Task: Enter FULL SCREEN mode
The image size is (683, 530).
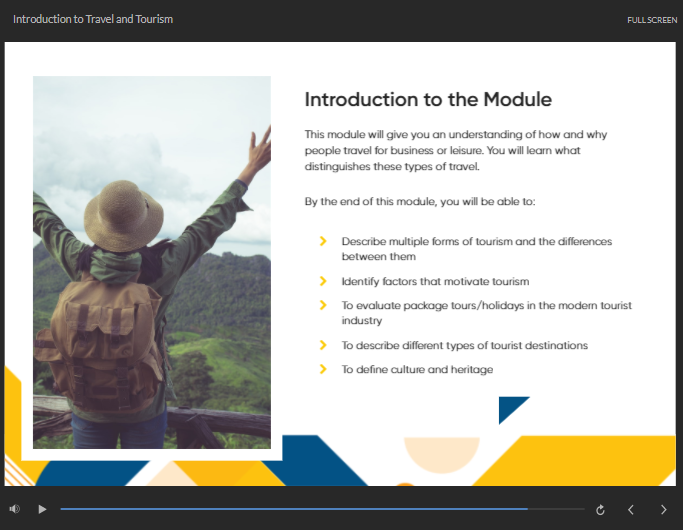Action: (652, 20)
